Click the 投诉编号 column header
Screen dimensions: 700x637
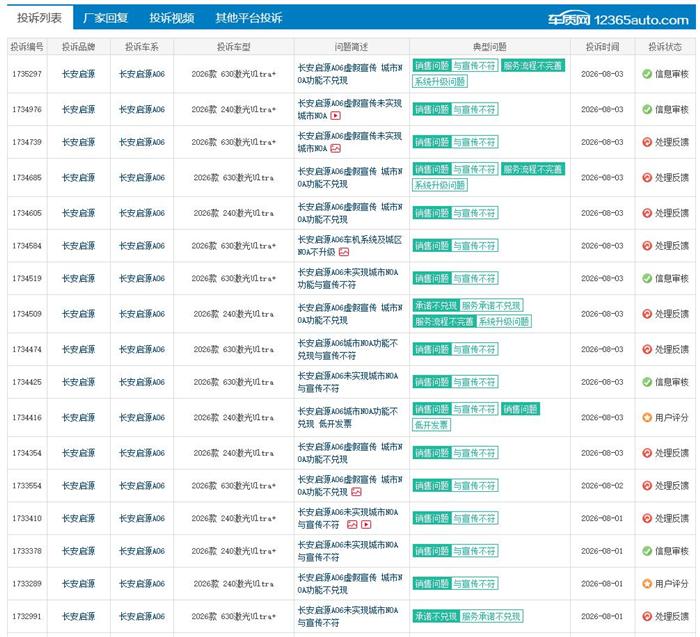(27, 47)
